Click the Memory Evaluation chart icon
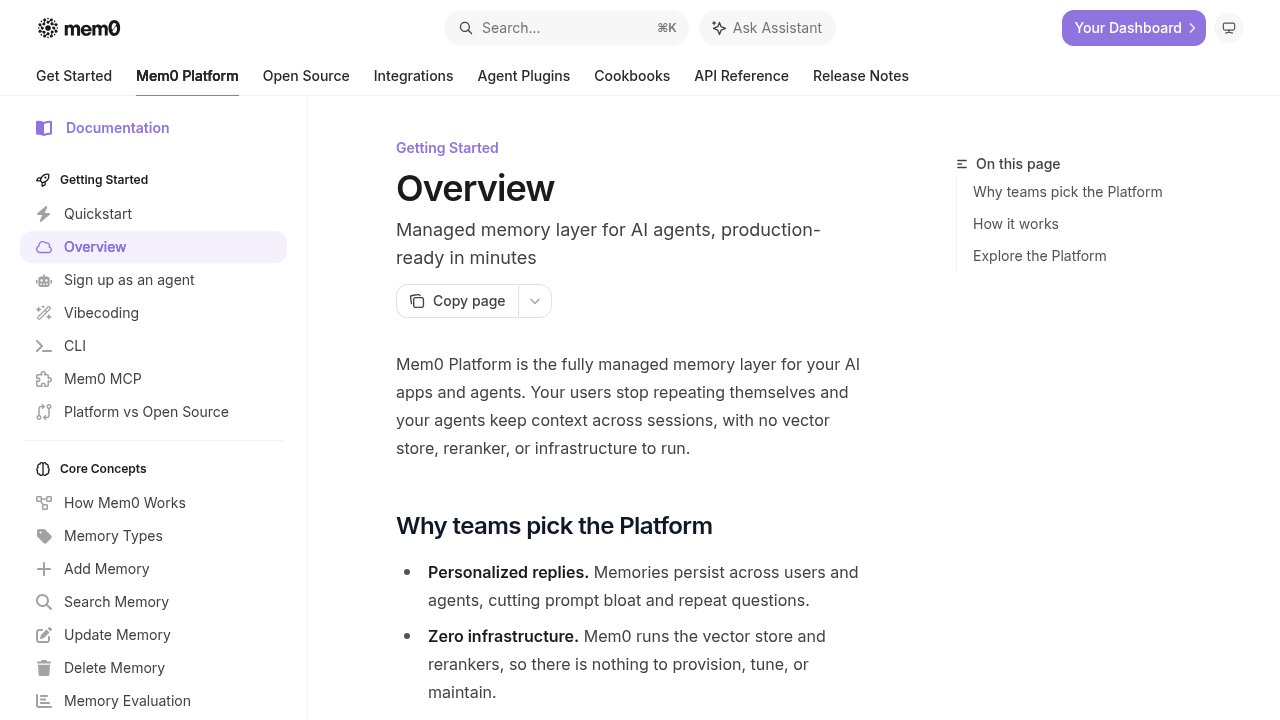 pos(43,701)
